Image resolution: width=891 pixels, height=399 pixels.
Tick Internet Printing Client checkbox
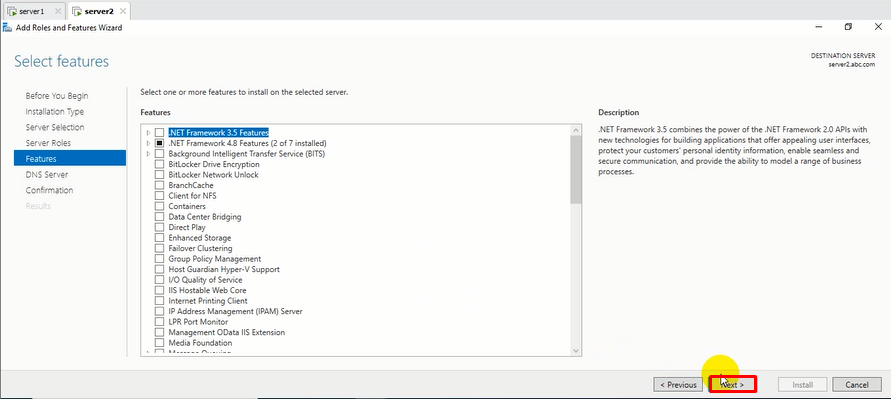pos(159,301)
